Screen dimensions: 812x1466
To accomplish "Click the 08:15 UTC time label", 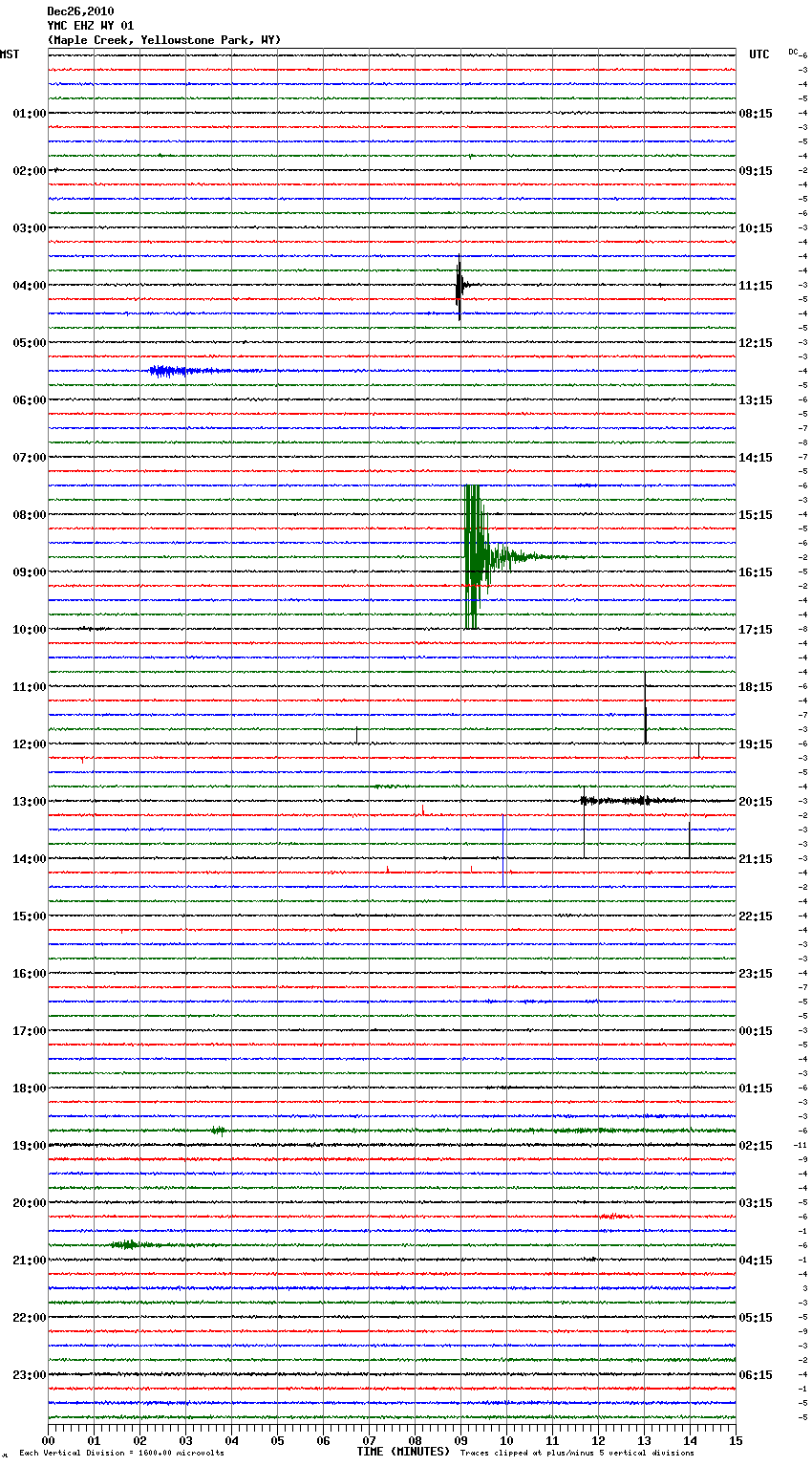I will pyautogui.click(x=756, y=114).
